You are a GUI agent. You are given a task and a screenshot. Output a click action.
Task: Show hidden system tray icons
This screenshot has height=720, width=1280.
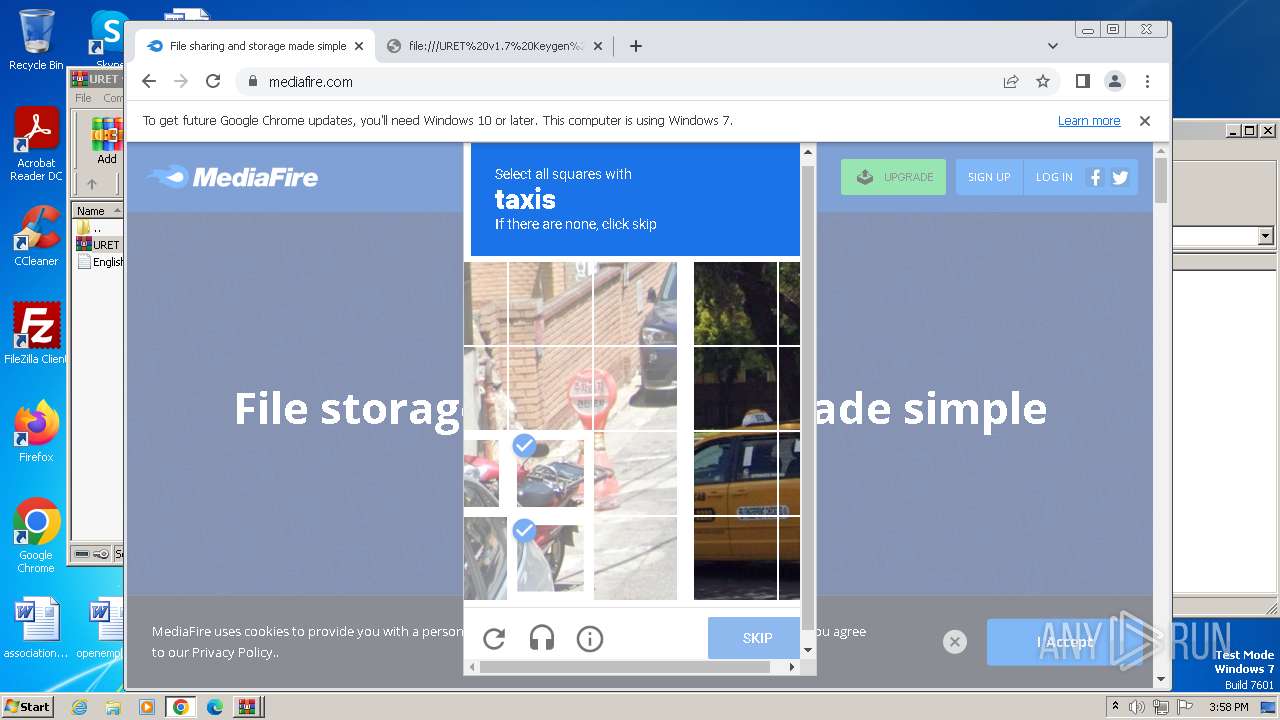1115,707
